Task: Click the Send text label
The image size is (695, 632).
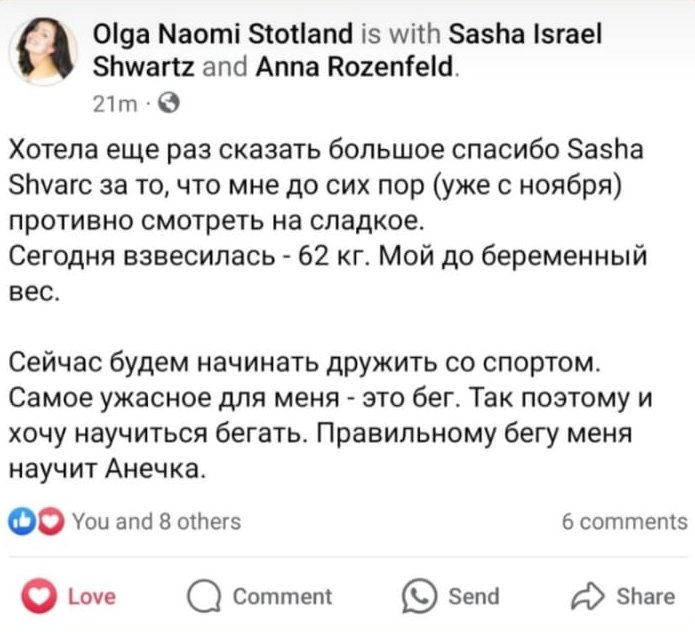Action: click(473, 597)
